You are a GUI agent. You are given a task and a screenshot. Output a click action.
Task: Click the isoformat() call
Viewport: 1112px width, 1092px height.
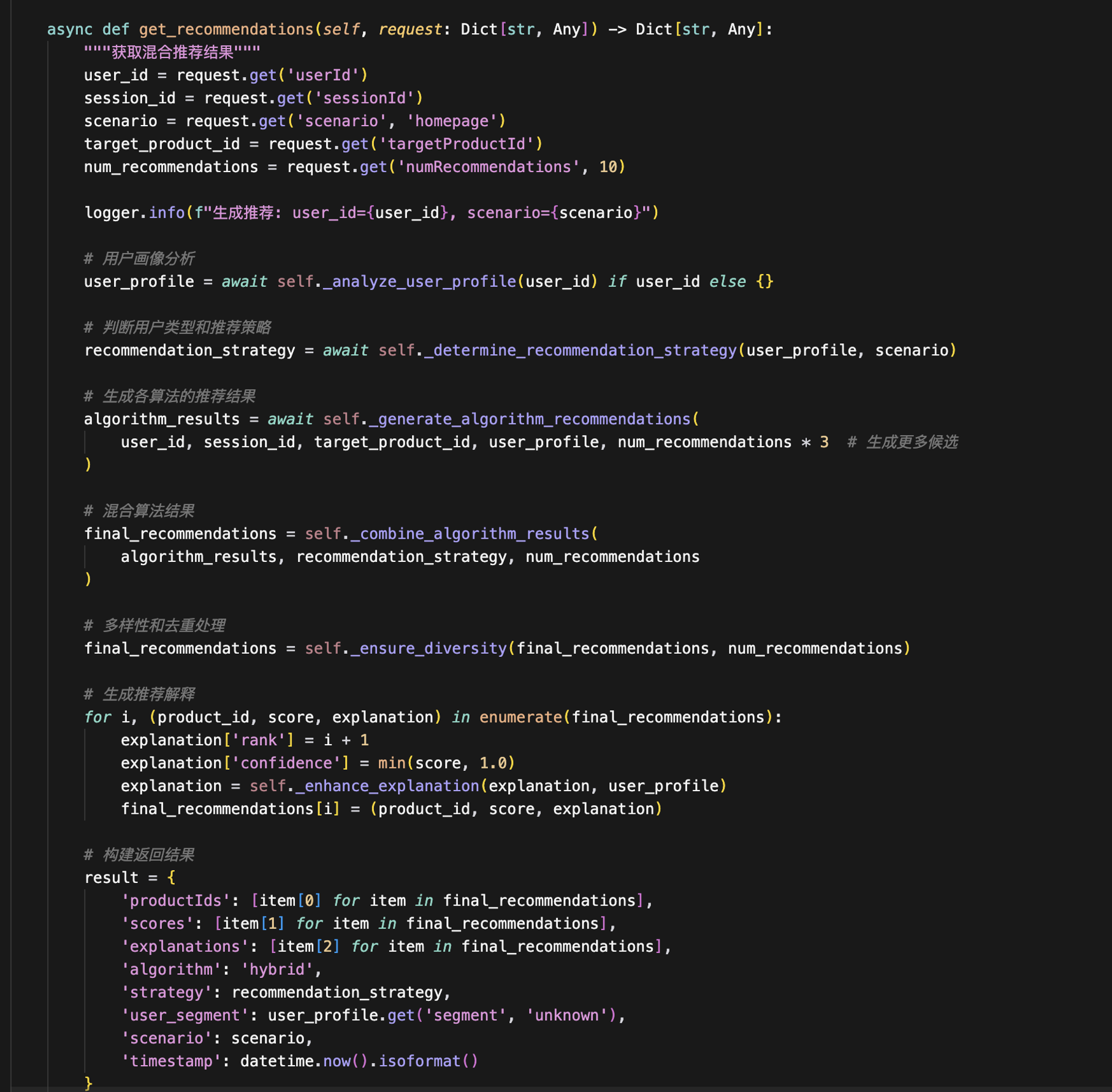[428, 1061]
